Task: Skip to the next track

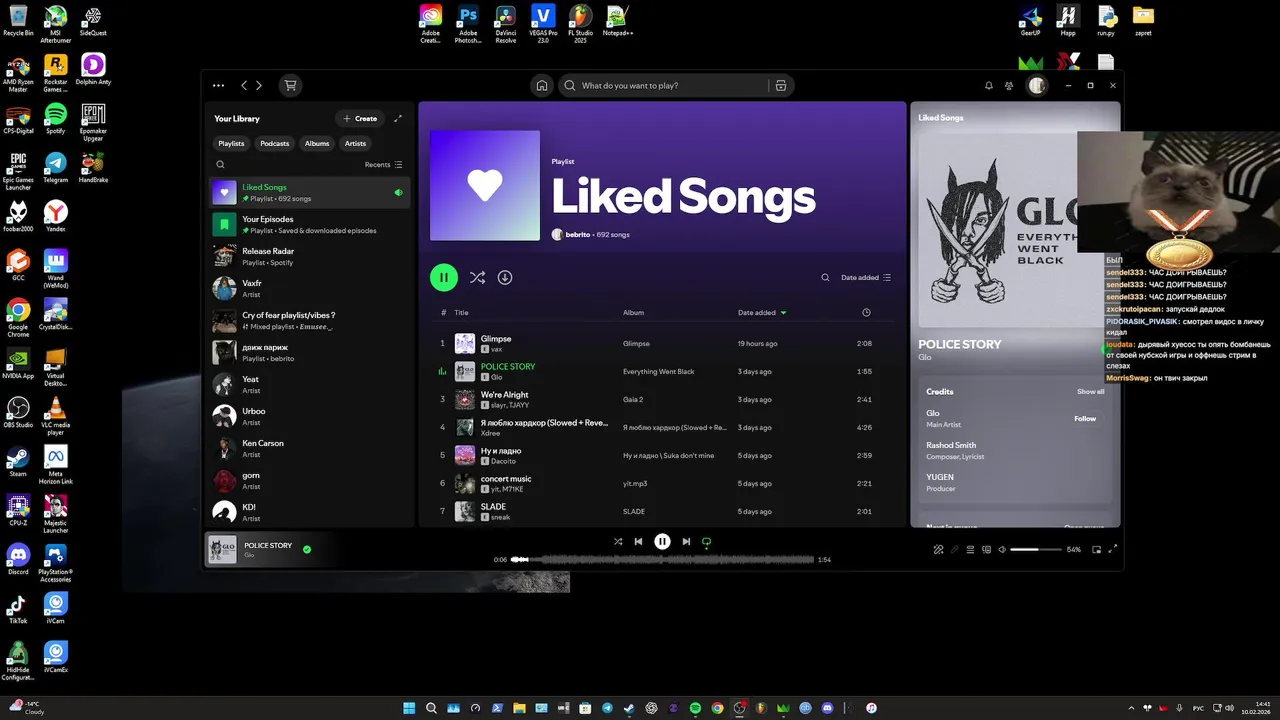Action: tap(686, 541)
